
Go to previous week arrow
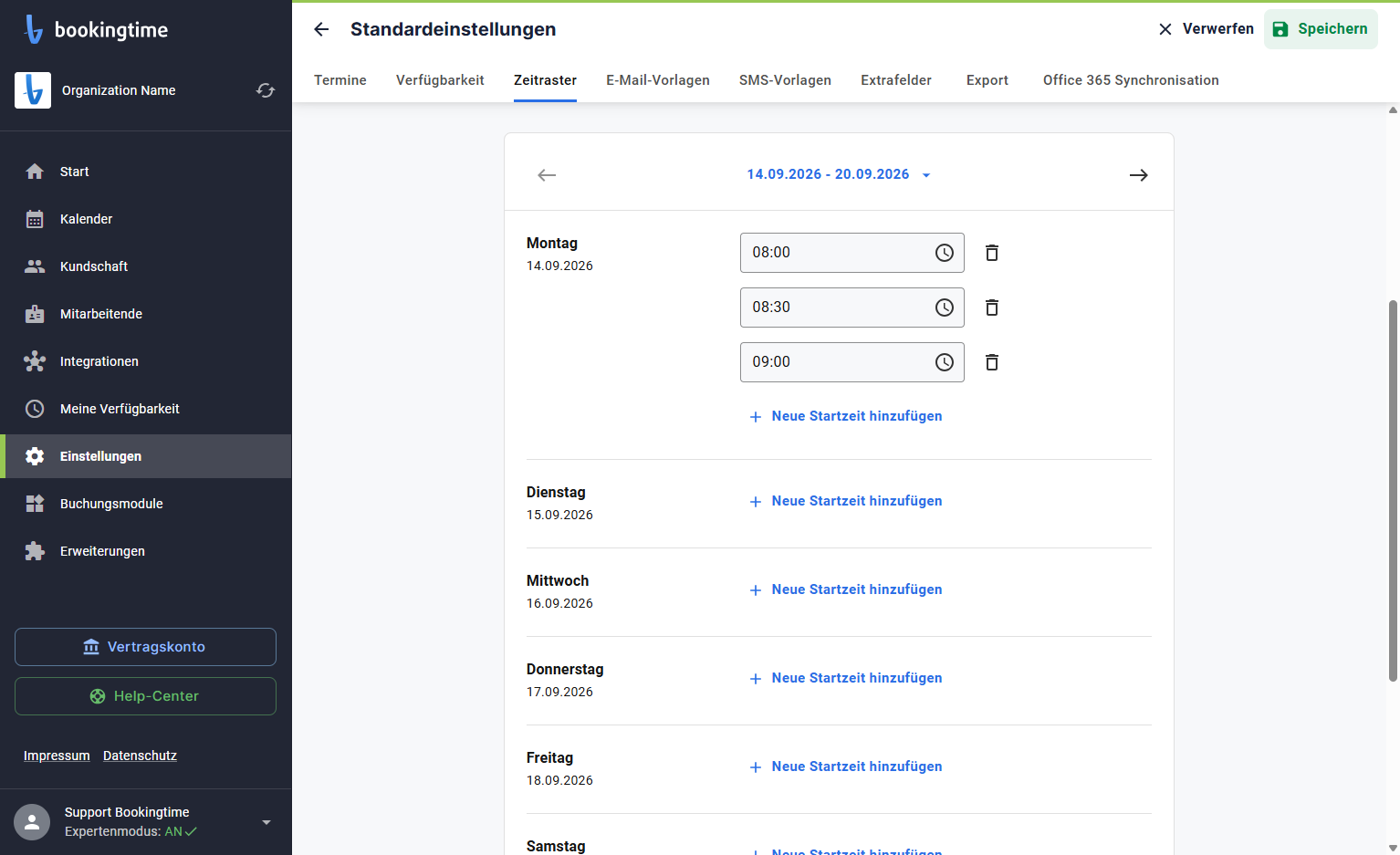click(x=547, y=175)
